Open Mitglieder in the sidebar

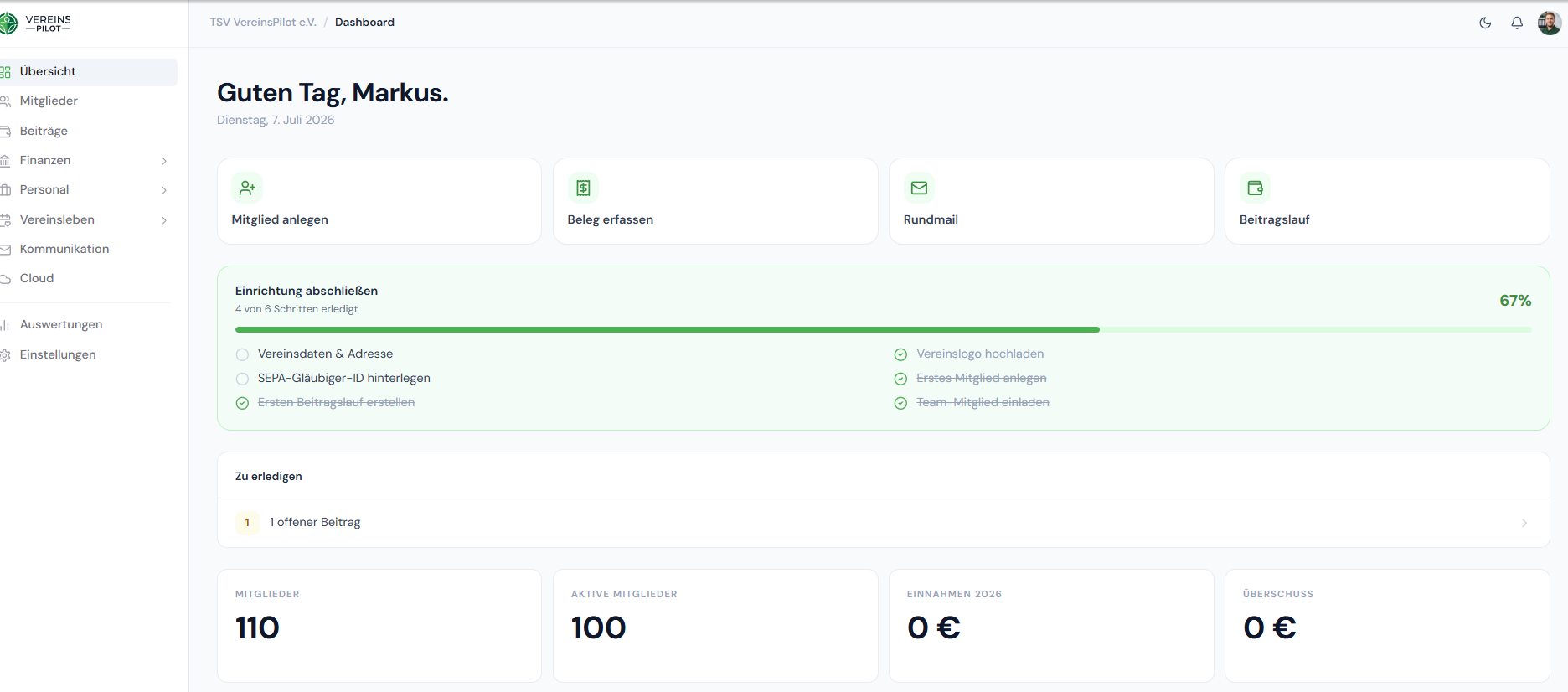click(88, 101)
